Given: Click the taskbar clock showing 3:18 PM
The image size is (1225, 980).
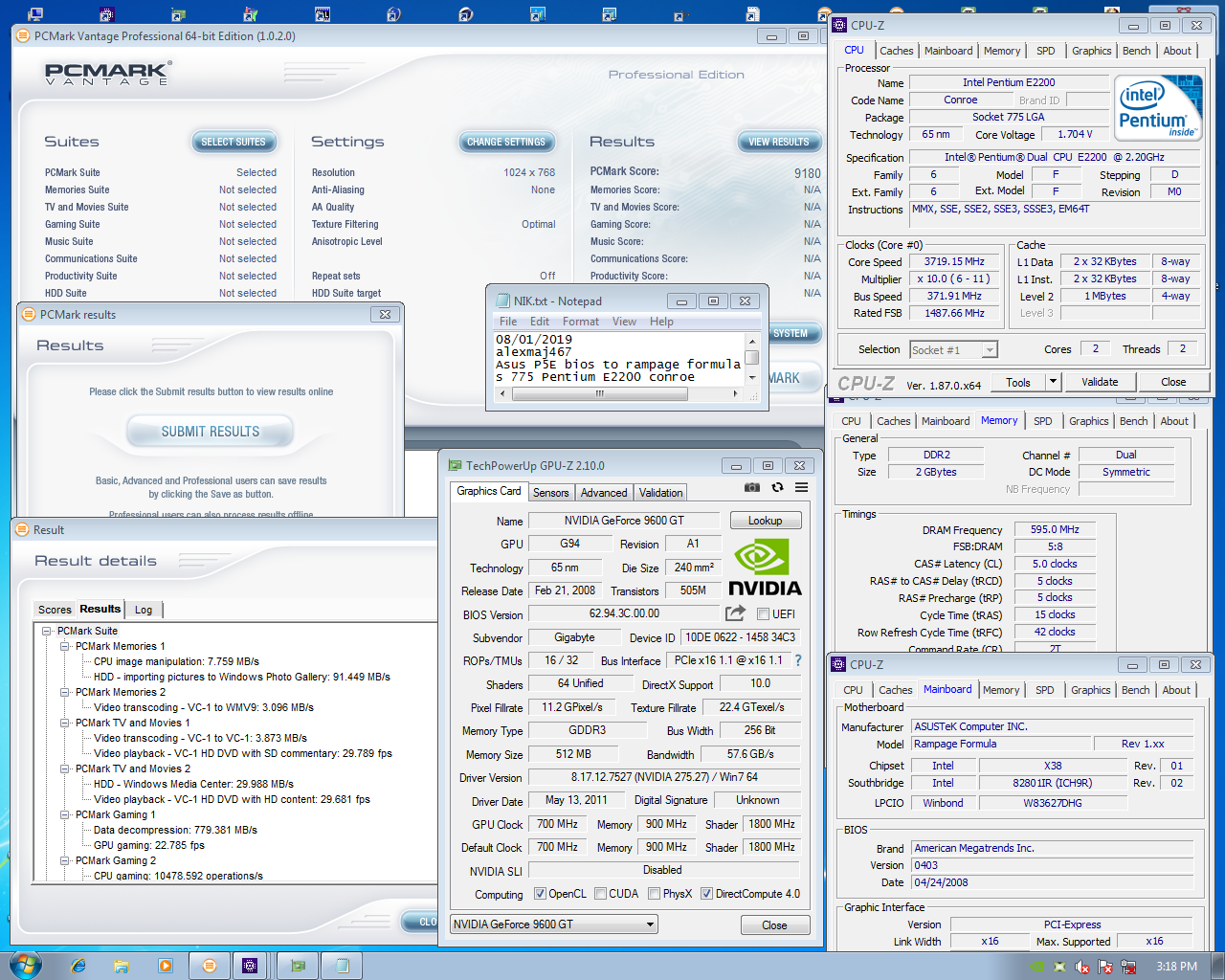Looking at the screenshot, I should tap(1176, 967).
